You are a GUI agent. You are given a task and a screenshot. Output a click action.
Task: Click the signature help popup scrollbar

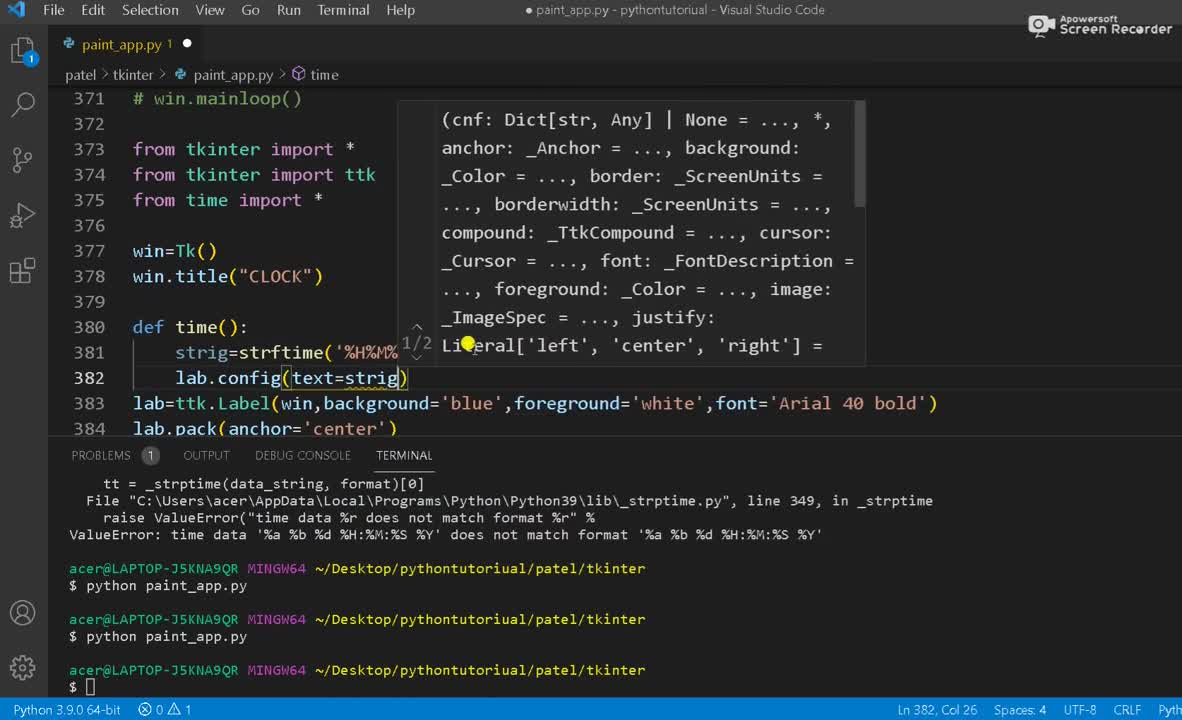859,155
